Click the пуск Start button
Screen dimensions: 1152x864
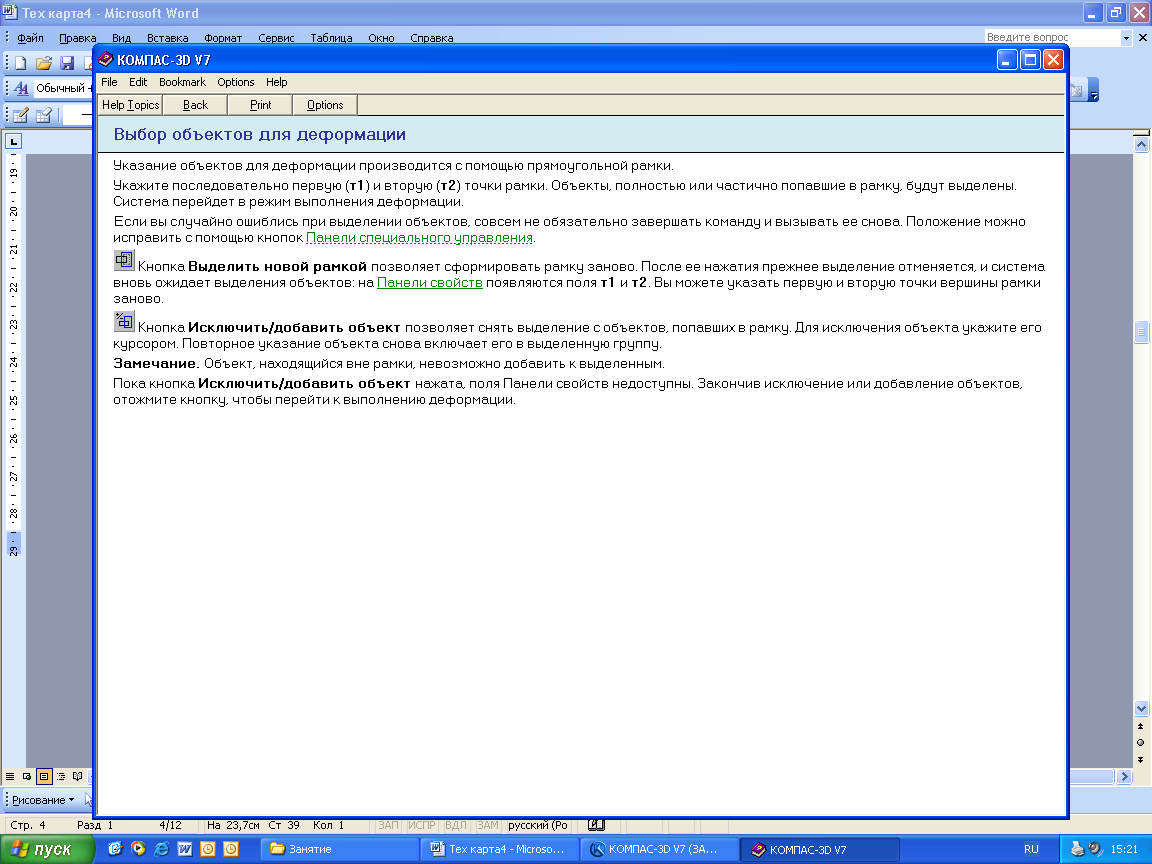pyautogui.click(x=48, y=849)
